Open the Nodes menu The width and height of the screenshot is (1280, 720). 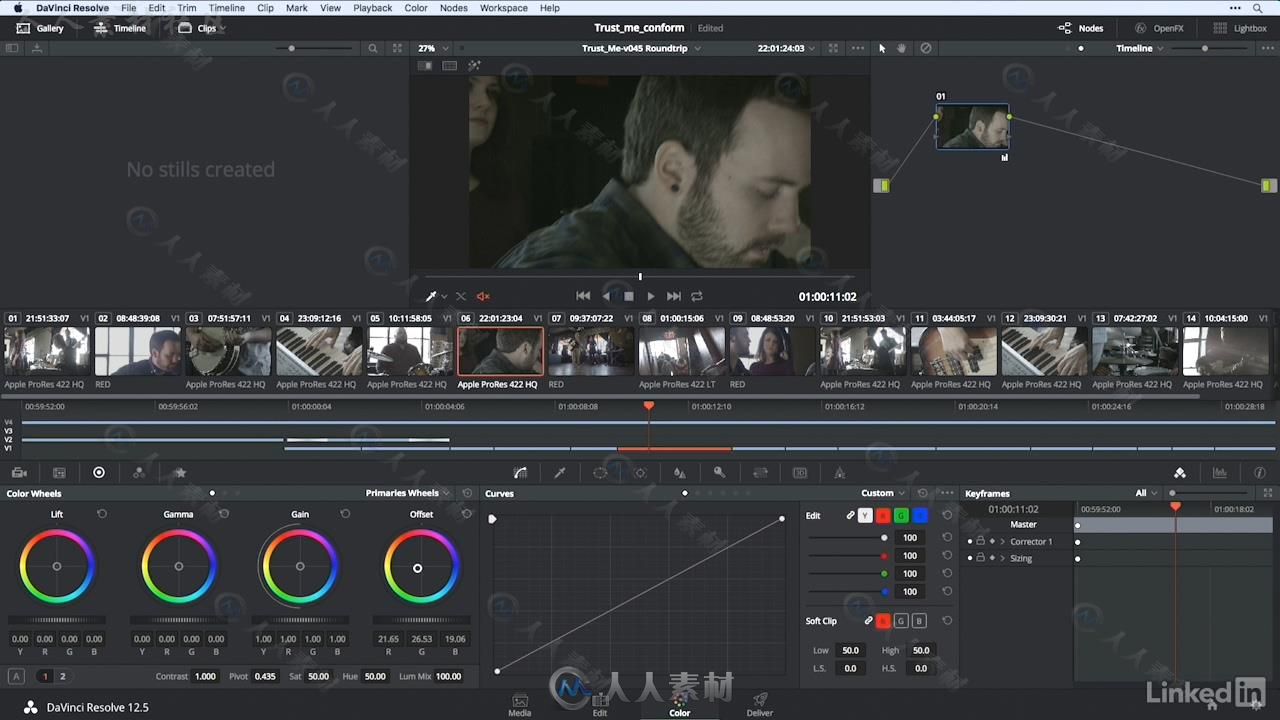pos(453,8)
